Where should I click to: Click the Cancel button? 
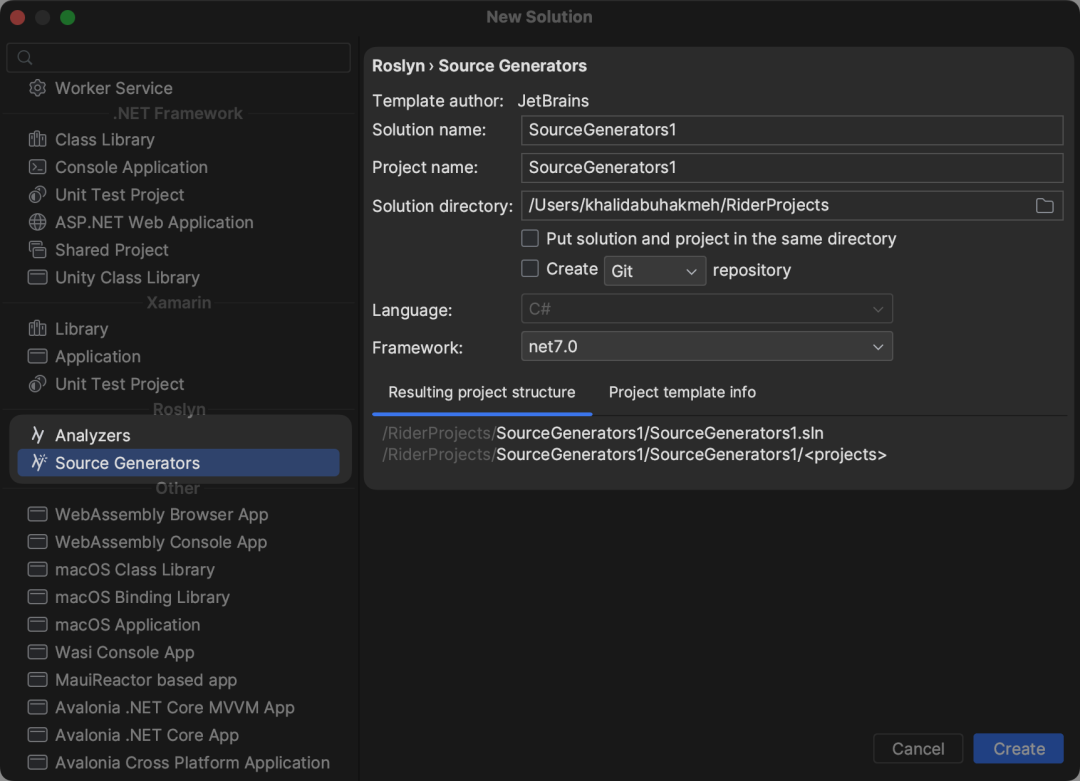point(917,749)
